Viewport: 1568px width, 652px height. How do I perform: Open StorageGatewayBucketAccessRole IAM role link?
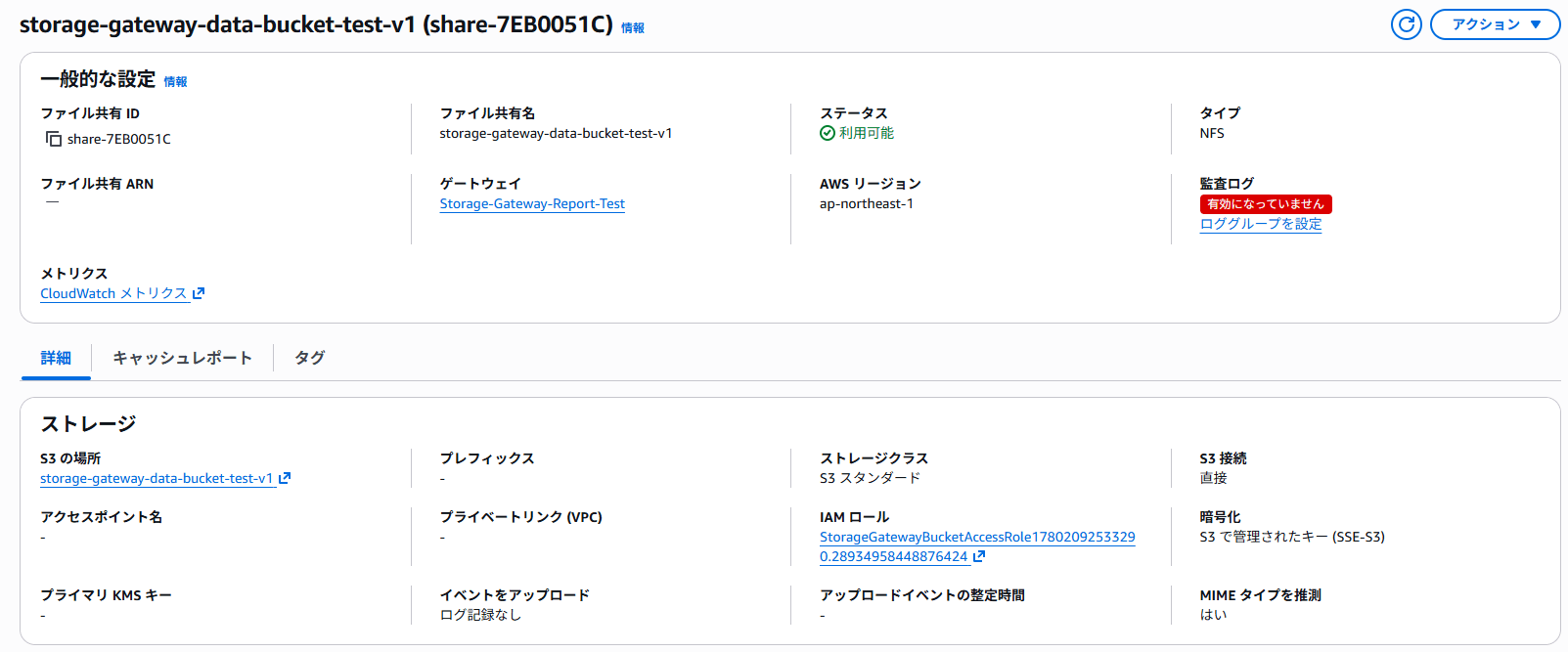(977, 546)
